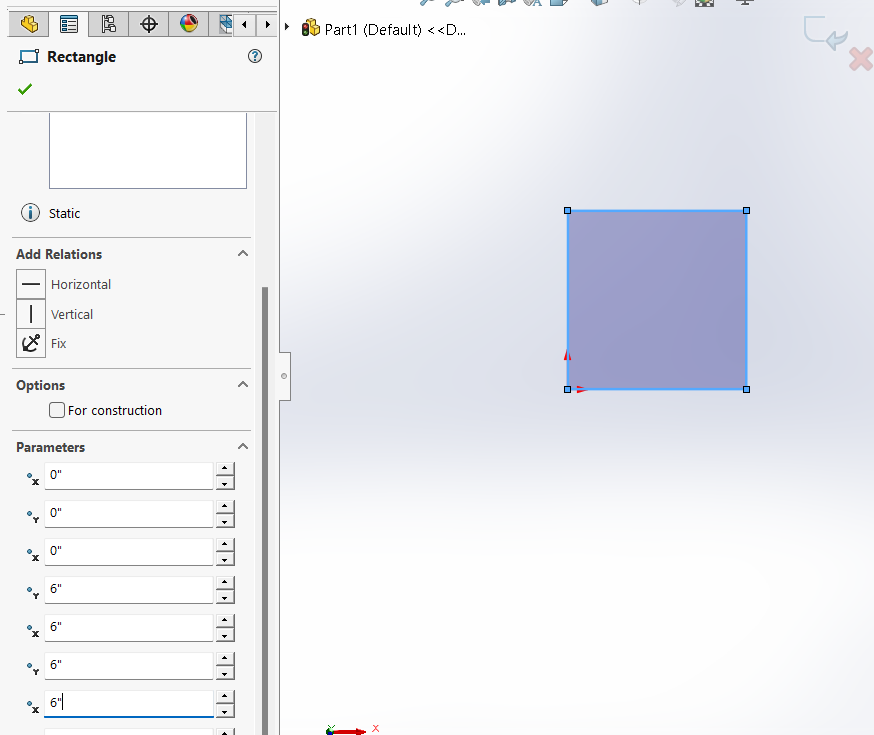Click the third point X field showing 6"
Screen dimensions: 874x735
[129, 628]
